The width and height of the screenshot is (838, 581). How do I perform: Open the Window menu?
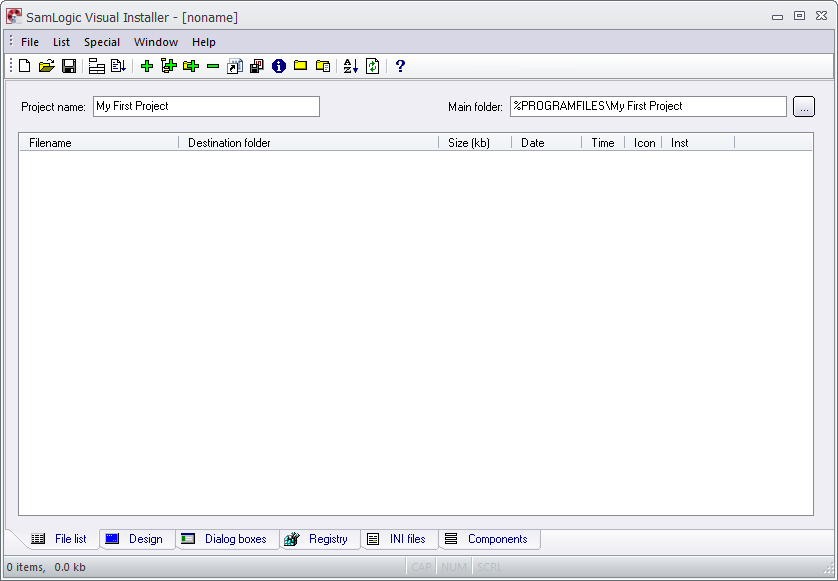(156, 42)
